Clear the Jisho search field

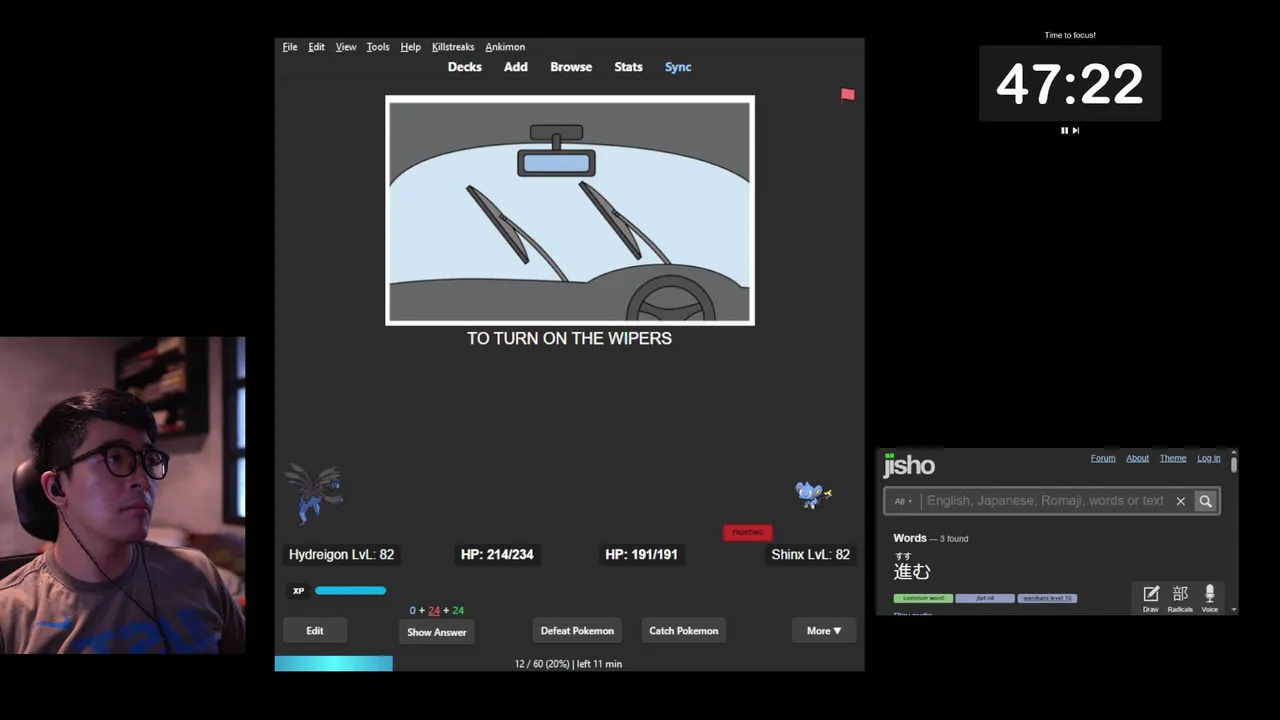pos(1180,501)
